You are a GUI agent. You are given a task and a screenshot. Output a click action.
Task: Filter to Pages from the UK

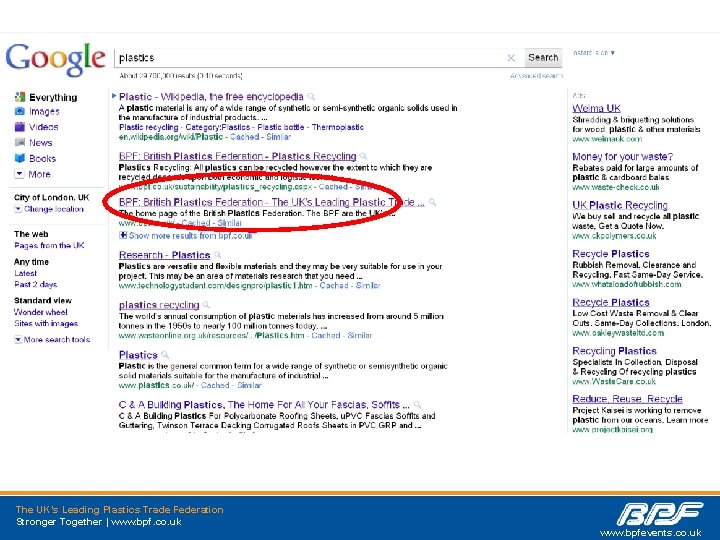(x=49, y=245)
